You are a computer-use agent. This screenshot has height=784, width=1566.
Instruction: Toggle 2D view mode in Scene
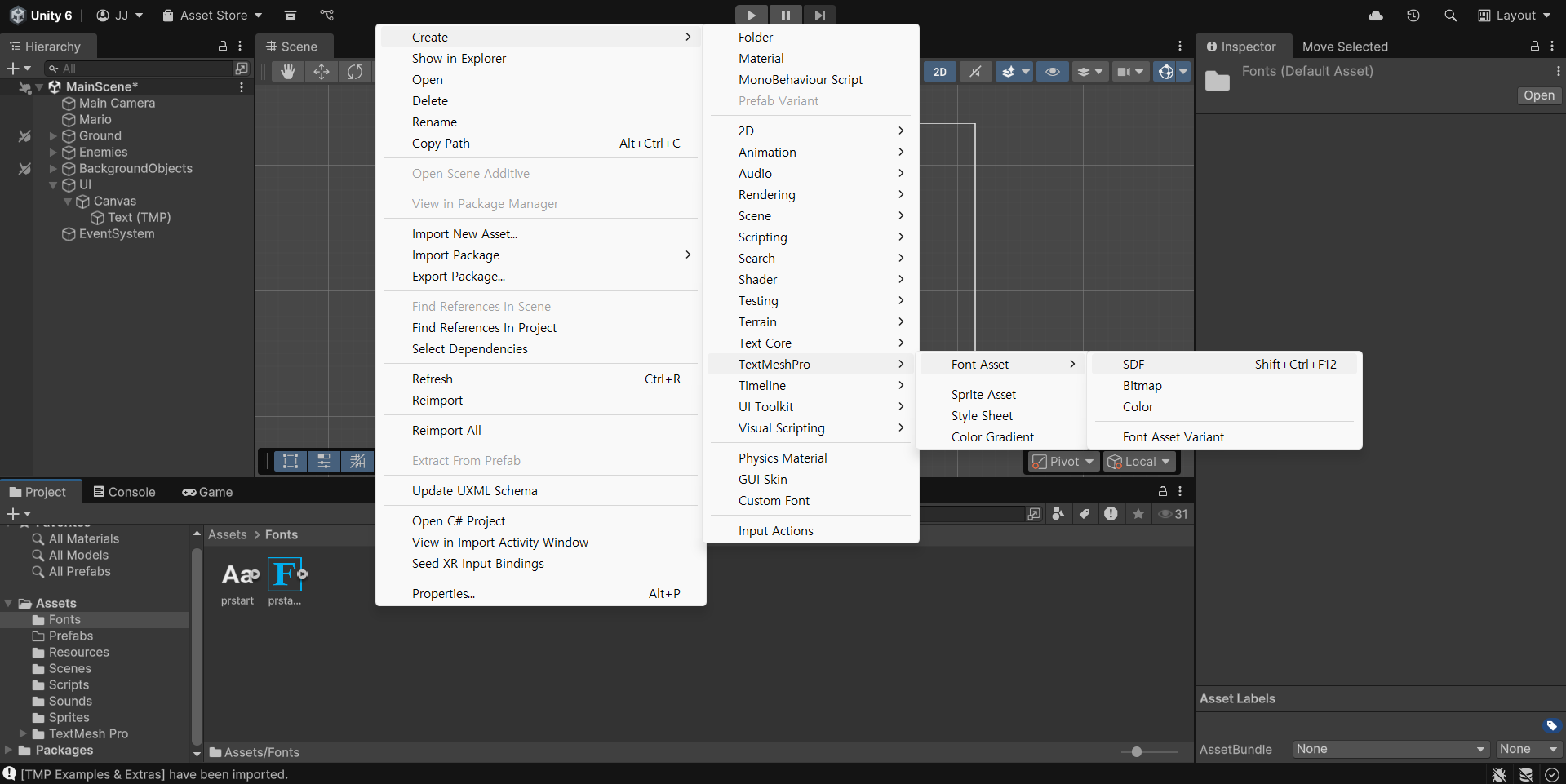pos(940,72)
